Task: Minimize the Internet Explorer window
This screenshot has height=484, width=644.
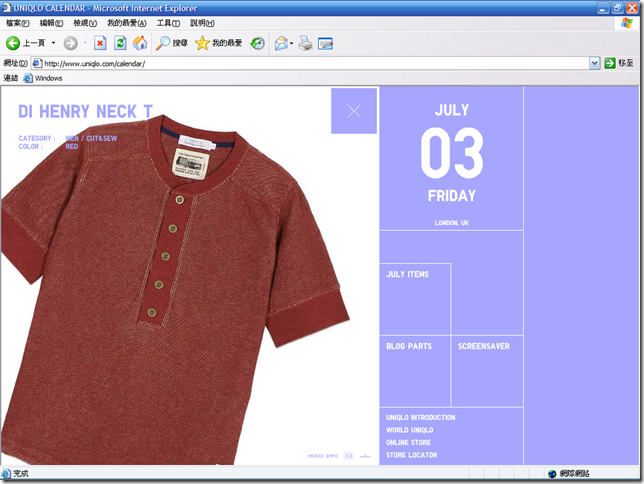Action: 603,8
